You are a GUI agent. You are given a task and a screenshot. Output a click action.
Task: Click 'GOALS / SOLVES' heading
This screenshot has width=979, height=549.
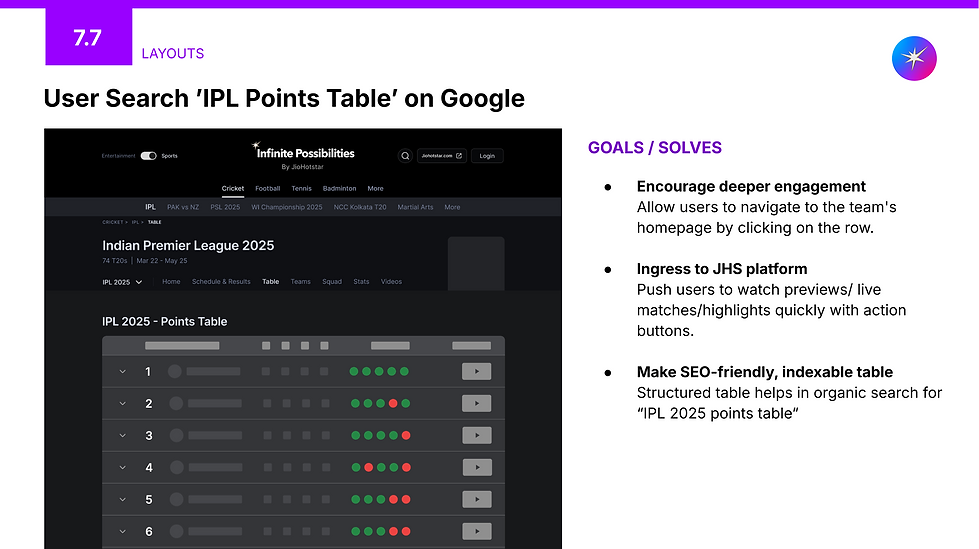(x=654, y=147)
